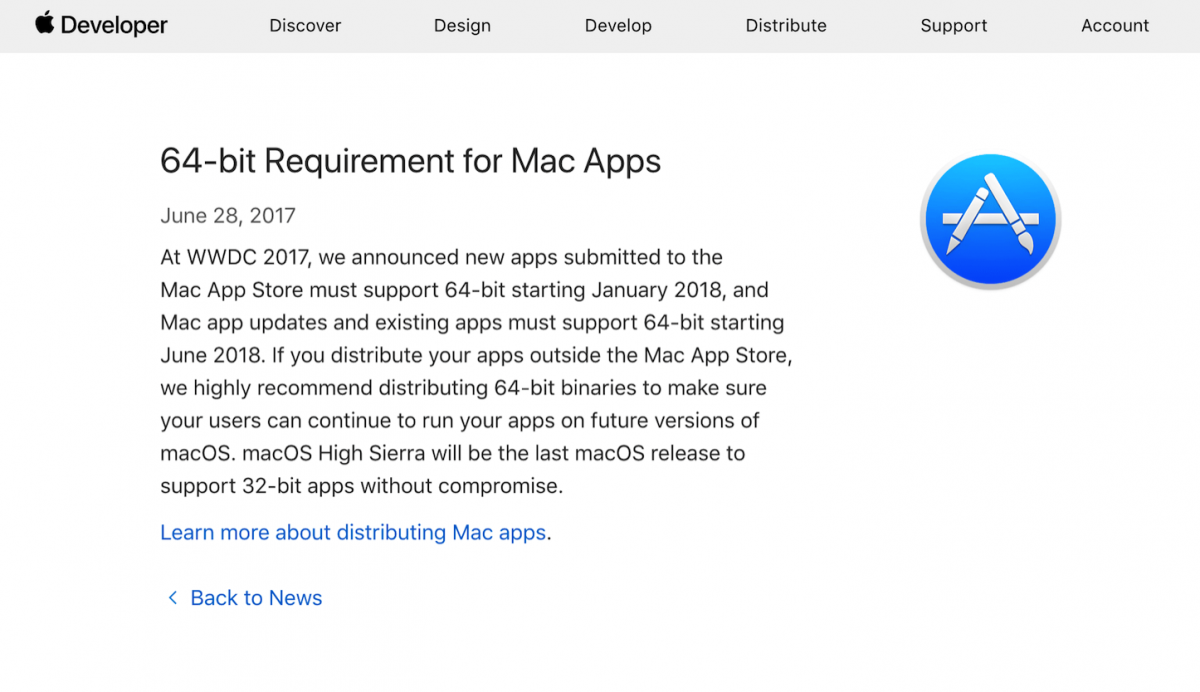Screen dimensions: 1200x692
Task: Open the Discover section
Action: coord(305,25)
